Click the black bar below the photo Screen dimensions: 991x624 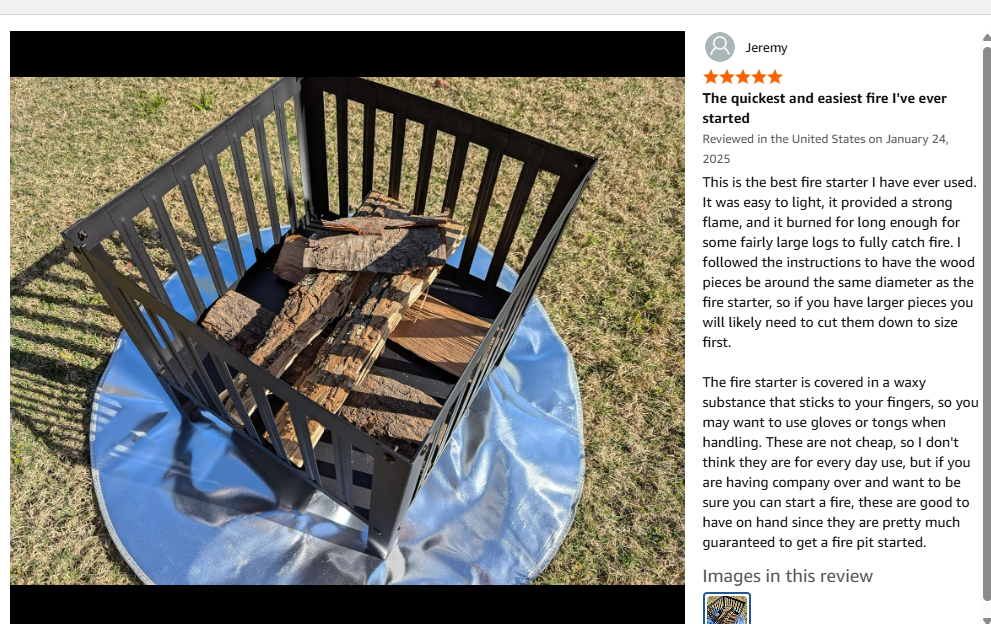point(347,604)
